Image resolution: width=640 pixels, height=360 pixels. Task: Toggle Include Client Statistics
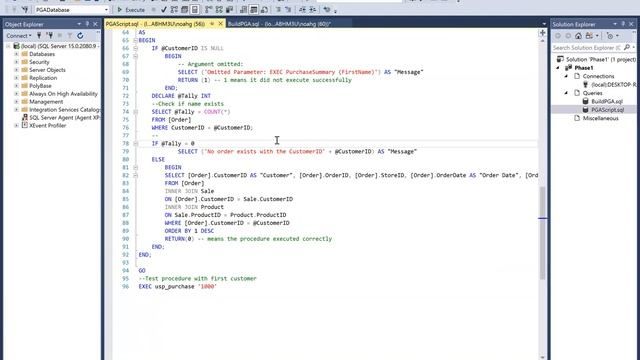pyautogui.click(x=229, y=9)
